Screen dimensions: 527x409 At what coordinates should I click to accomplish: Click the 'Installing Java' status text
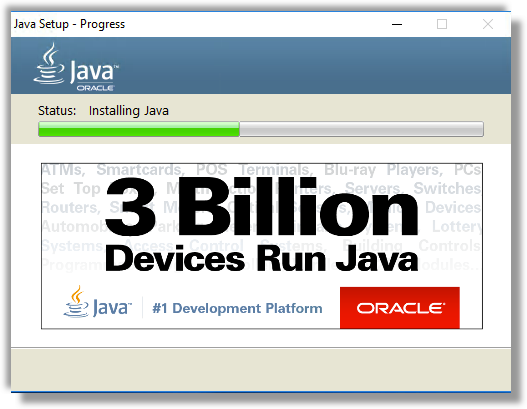(x=129, y=111)
